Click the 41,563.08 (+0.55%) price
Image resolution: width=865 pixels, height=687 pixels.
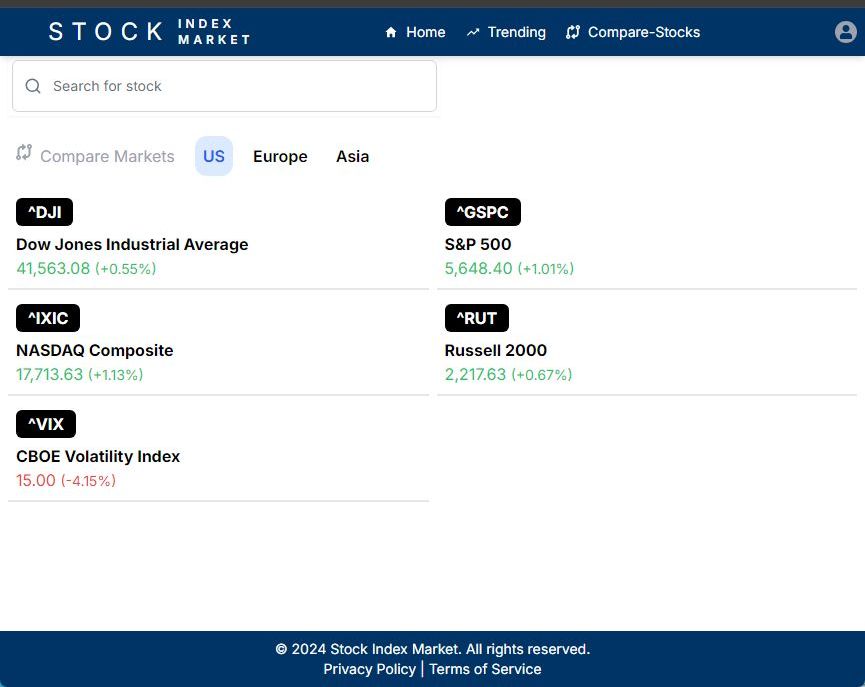click(x=87, y=268)
